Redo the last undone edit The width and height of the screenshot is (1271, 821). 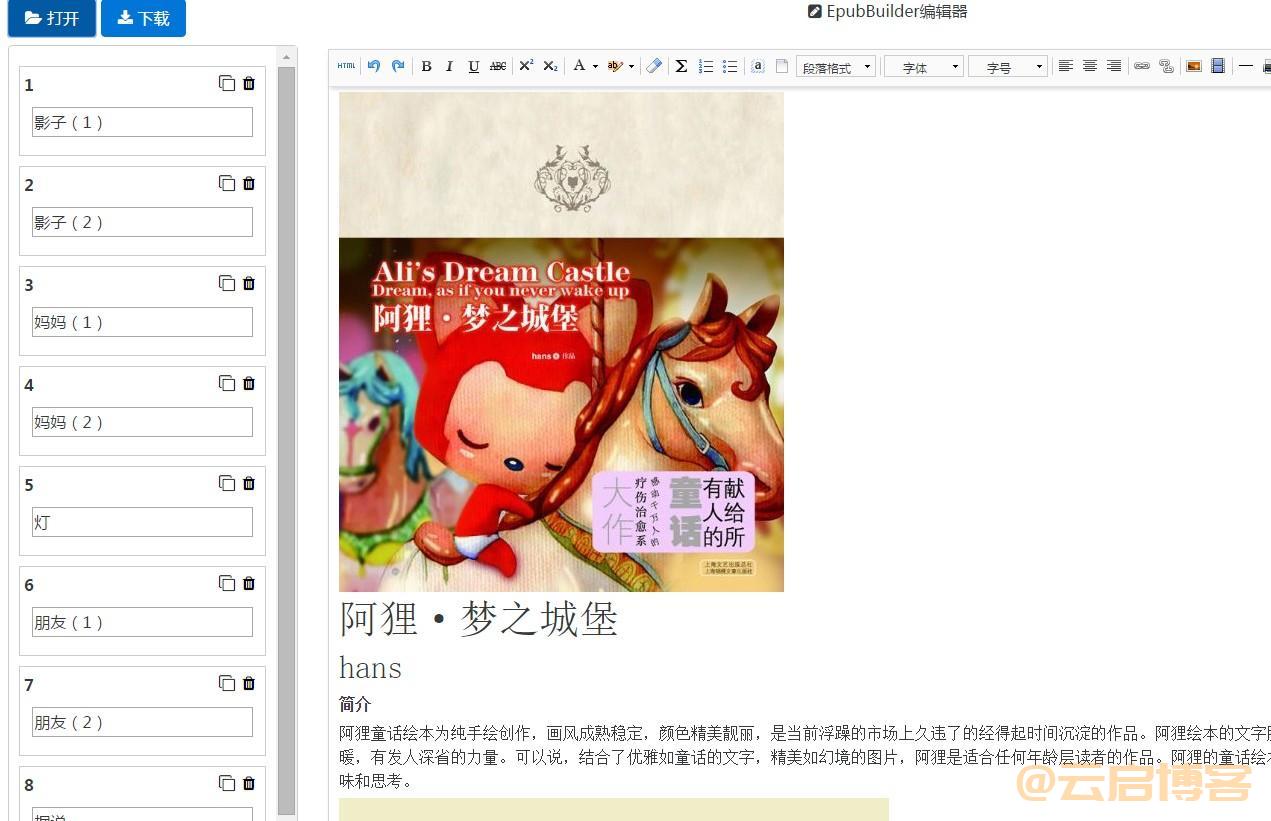(x=398, y=66)
